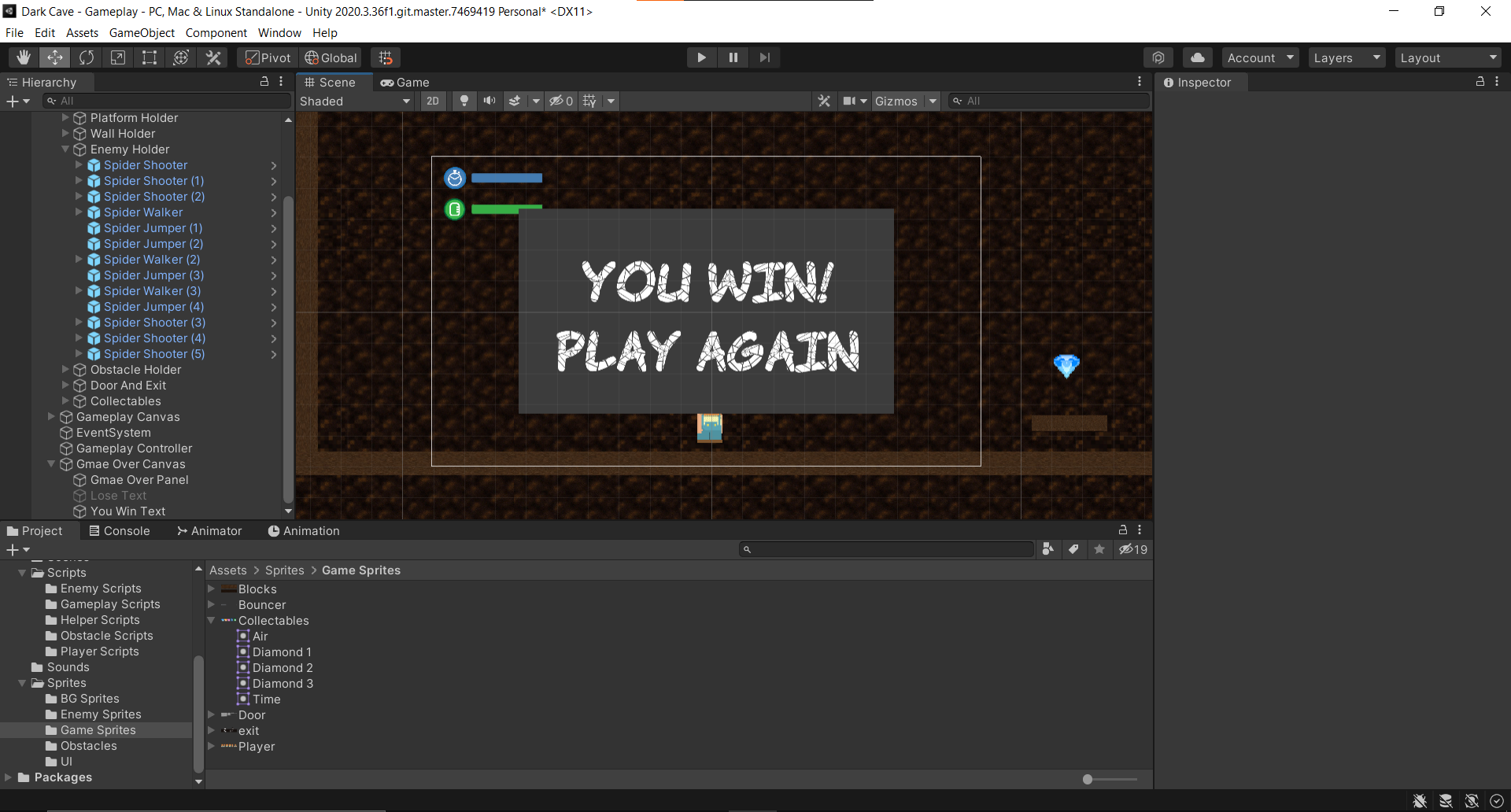Toggle scene lighting in Scene view
This screenshot has height=812, width=1511.
[464, 101]
